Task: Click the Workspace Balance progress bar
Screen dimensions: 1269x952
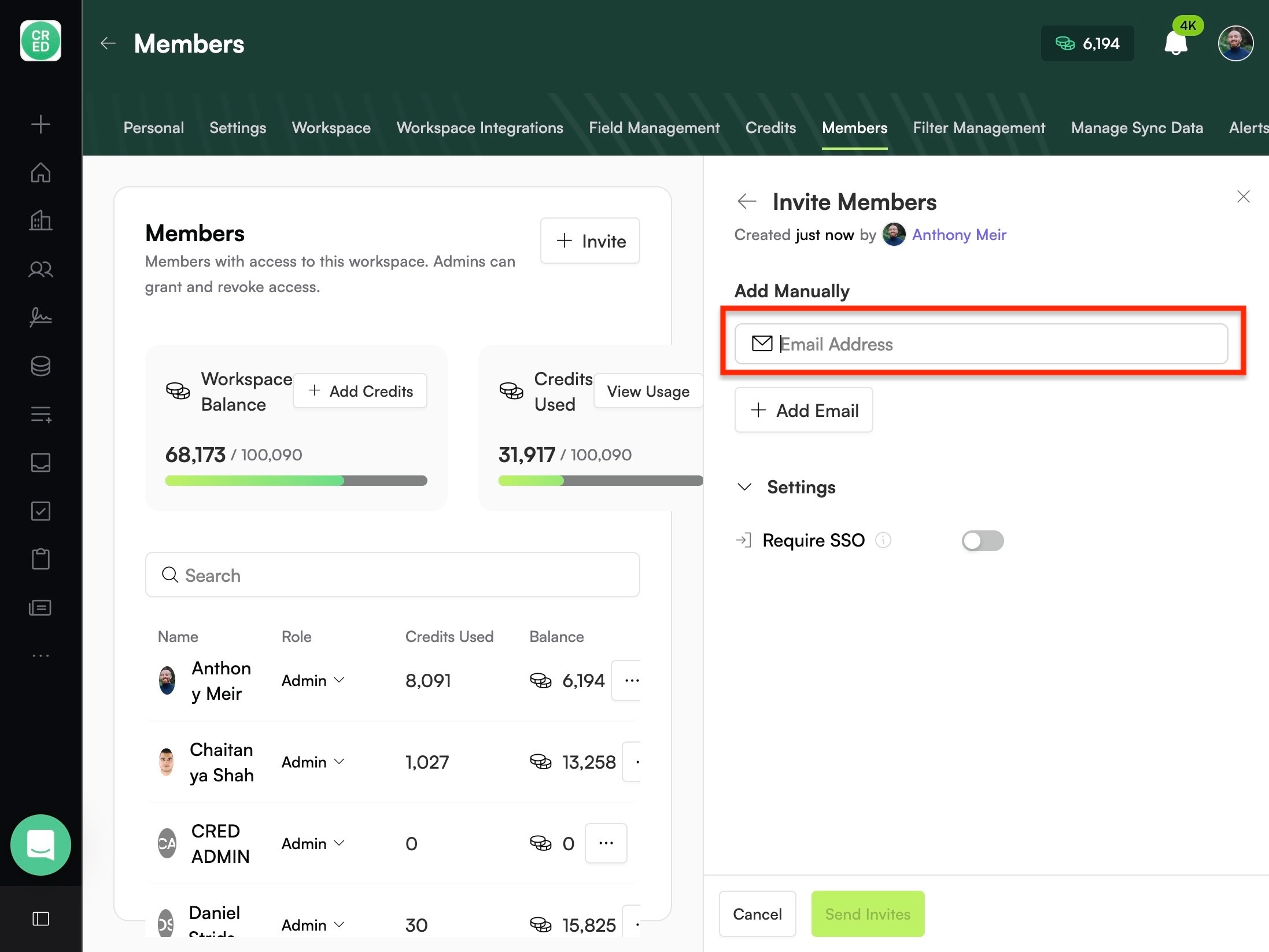Action: [x=296, y=481]
